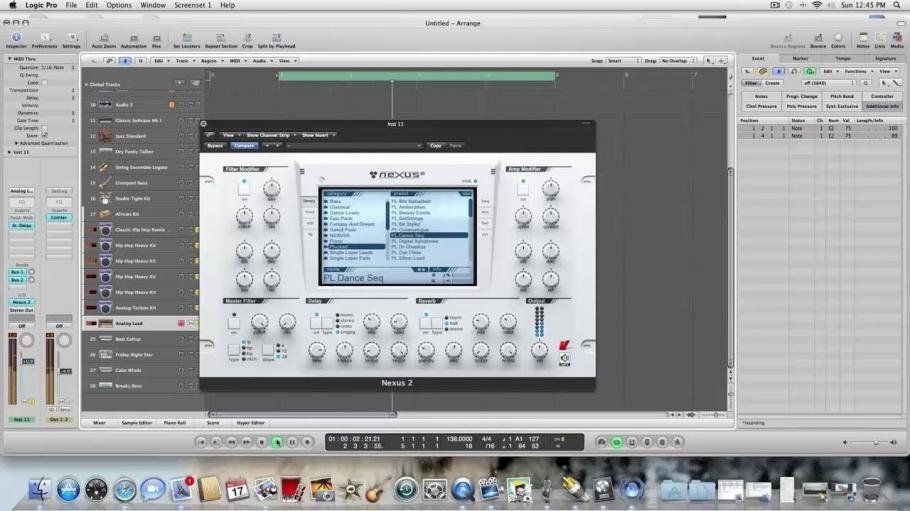910x511 pixels.
Task: Switch to the Tempo tab
Action: 843,59
